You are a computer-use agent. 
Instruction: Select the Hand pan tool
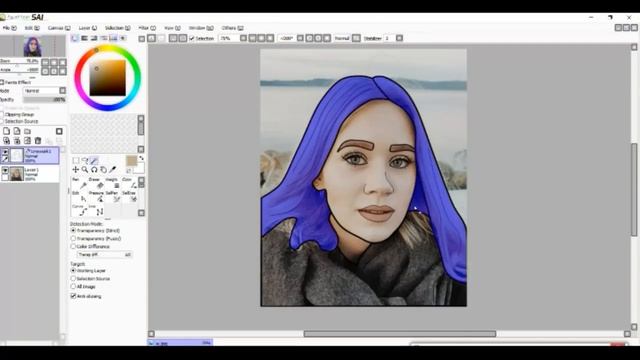click(103, 169)
